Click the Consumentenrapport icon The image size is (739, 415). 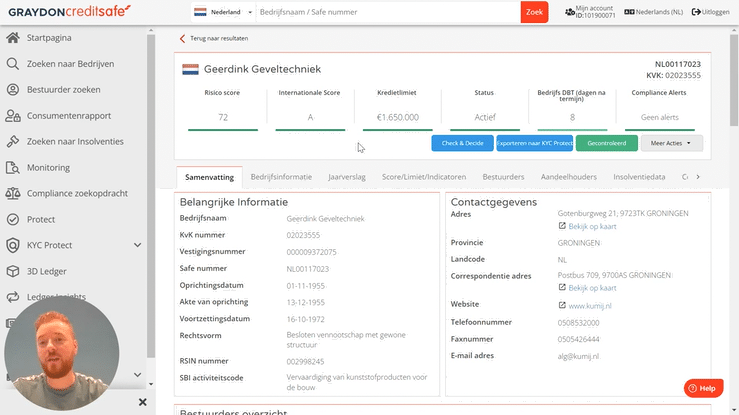coord(13,115)
